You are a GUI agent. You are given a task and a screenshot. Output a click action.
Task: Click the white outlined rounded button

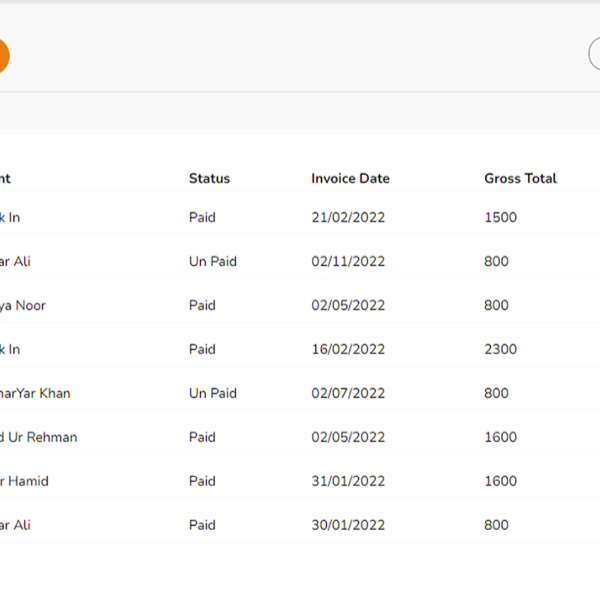point(594,55)
